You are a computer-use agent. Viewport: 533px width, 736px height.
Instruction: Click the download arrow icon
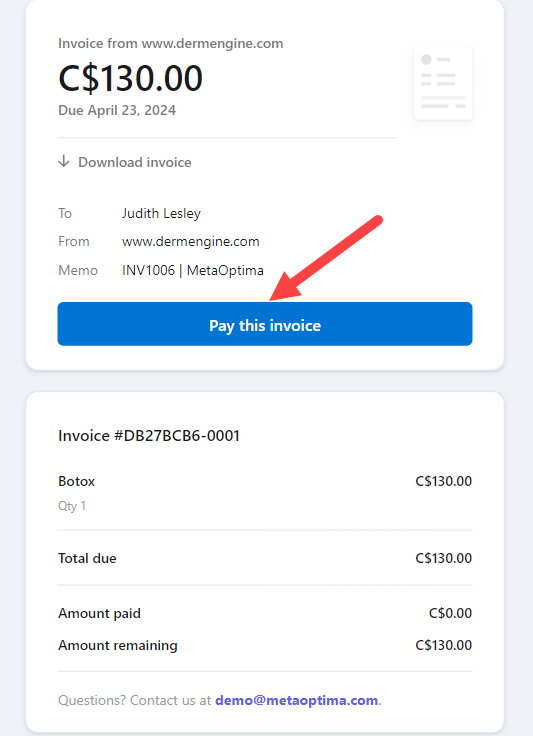(64, 161)
